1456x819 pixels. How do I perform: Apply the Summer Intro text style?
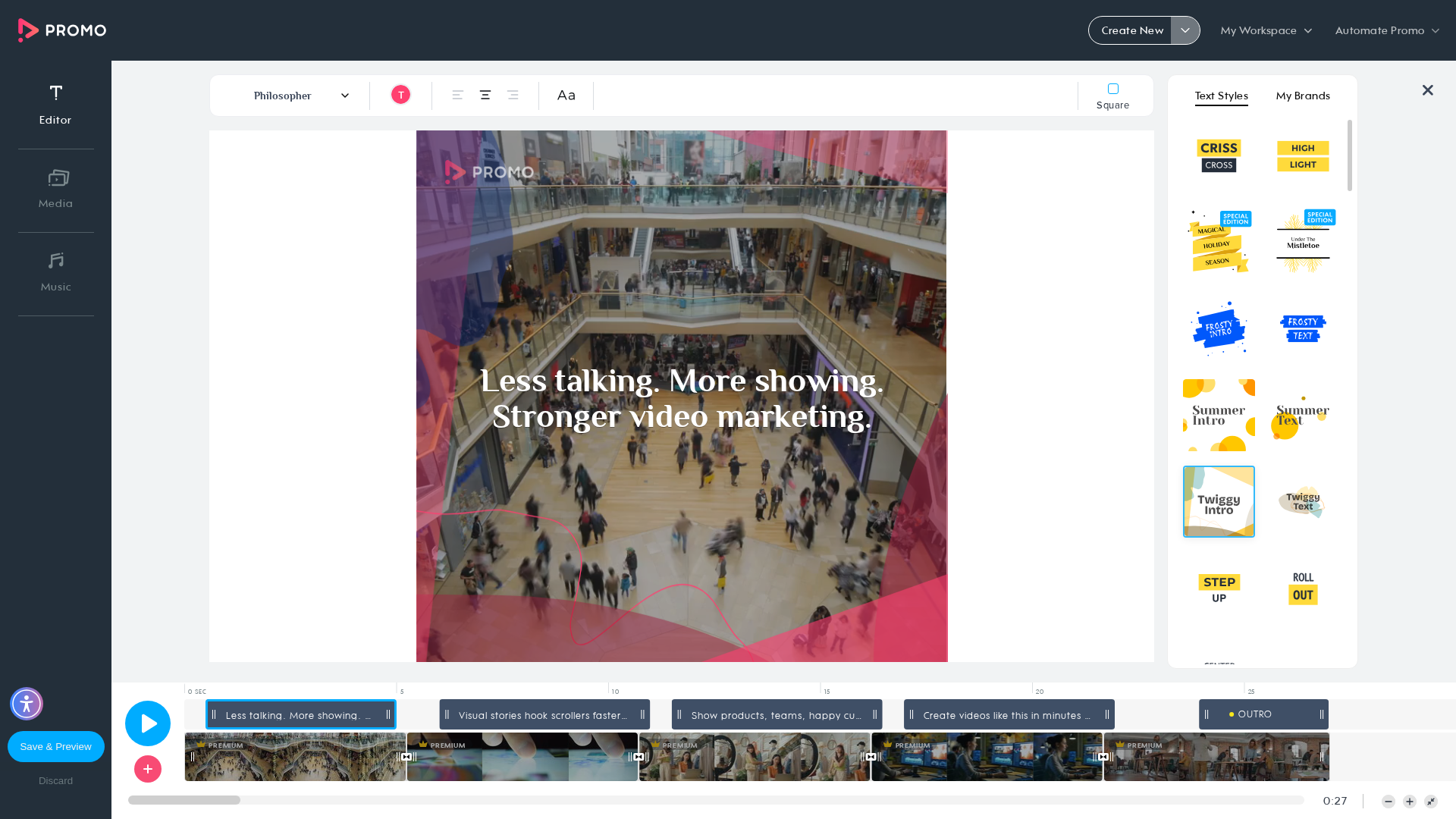tap(1219, 415)
